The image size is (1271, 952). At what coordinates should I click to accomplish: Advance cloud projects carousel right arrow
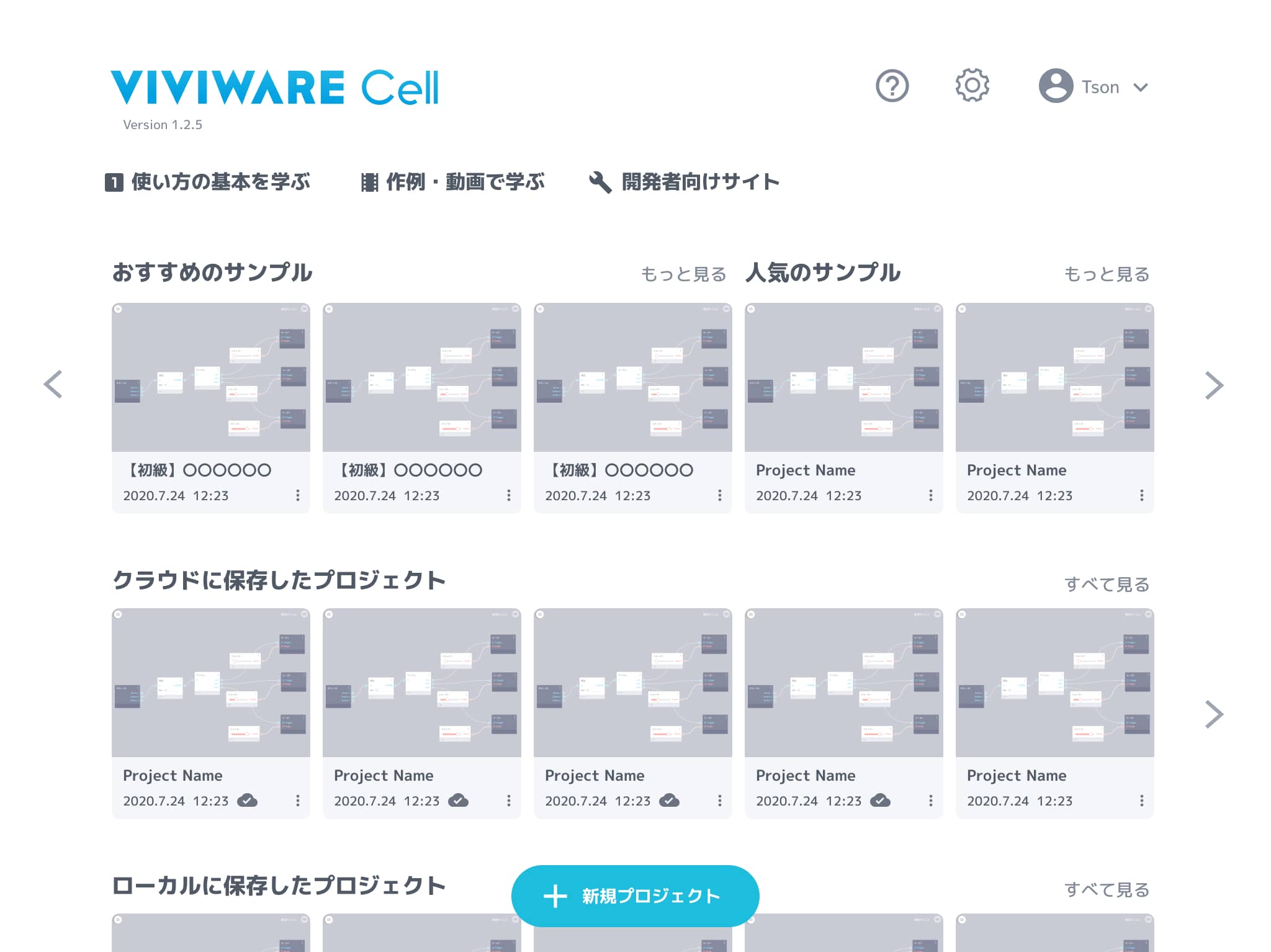(1213, 714)
